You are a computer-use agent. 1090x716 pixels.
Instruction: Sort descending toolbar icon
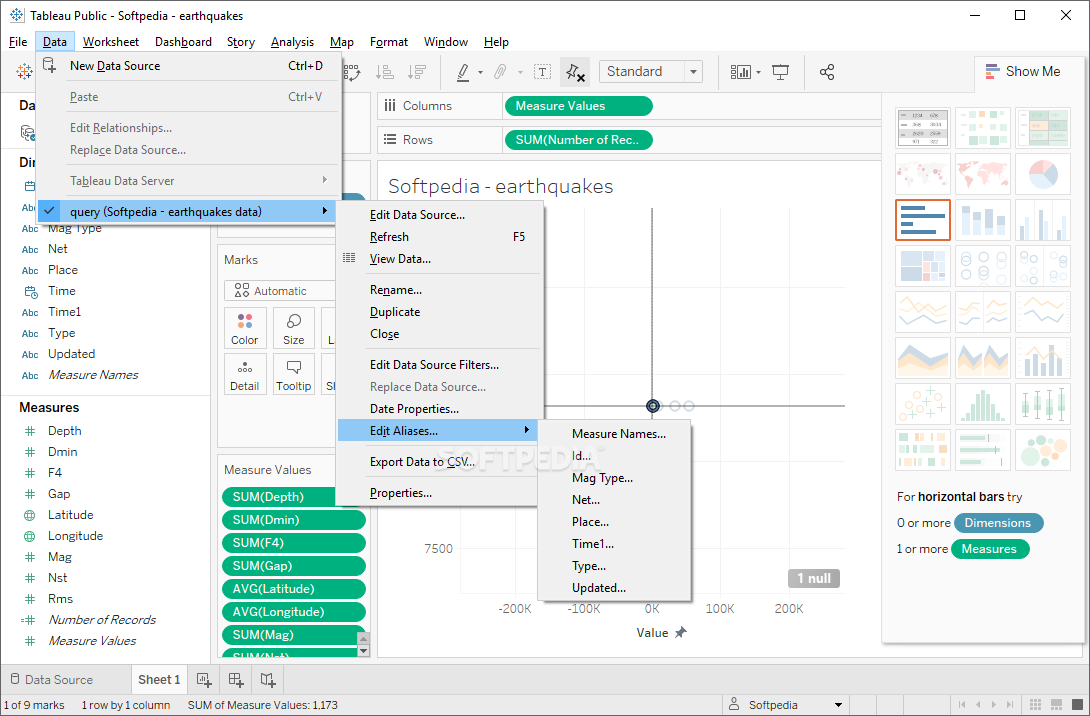click(417, 72)
